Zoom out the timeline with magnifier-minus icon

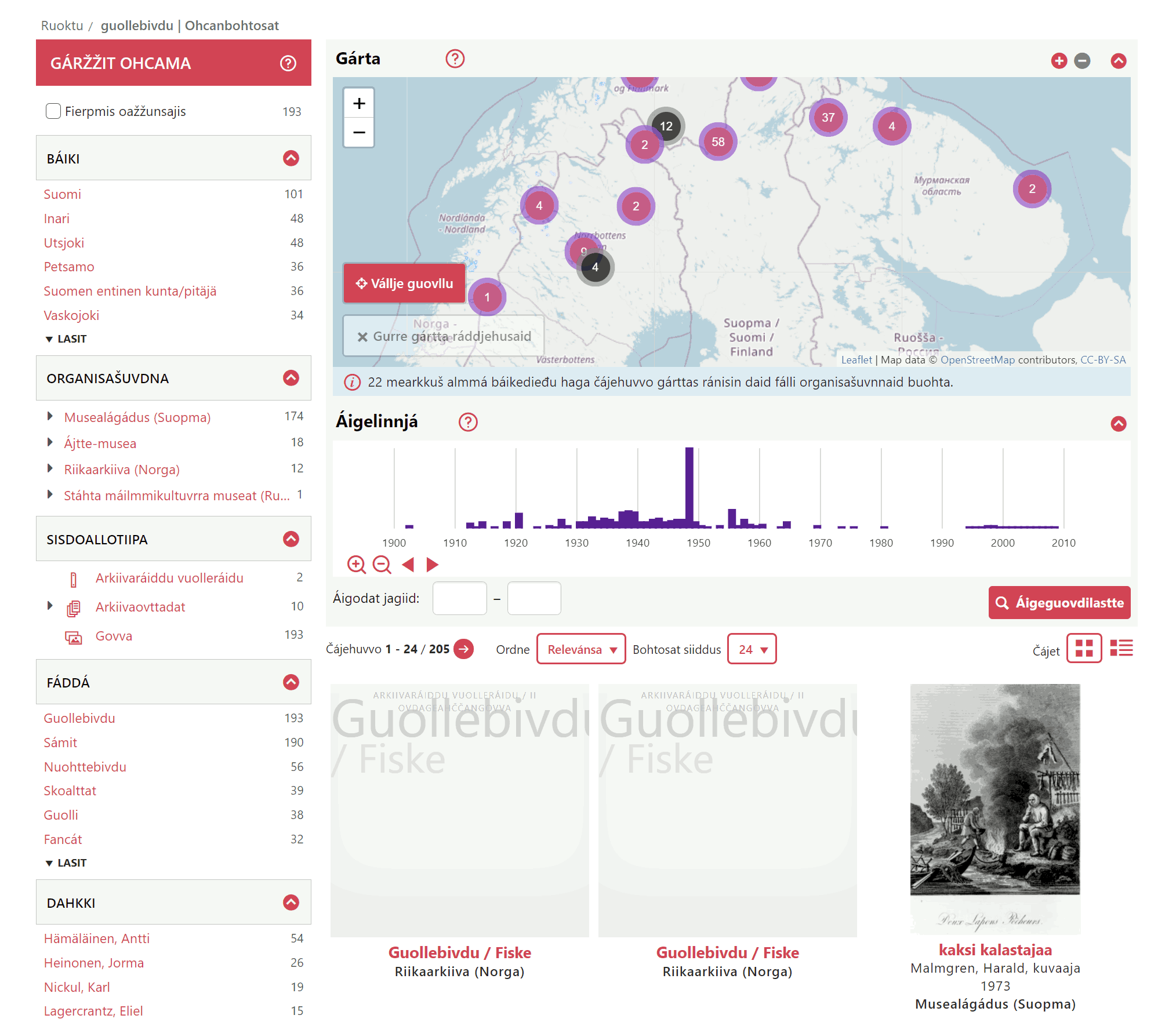point(382,564)
